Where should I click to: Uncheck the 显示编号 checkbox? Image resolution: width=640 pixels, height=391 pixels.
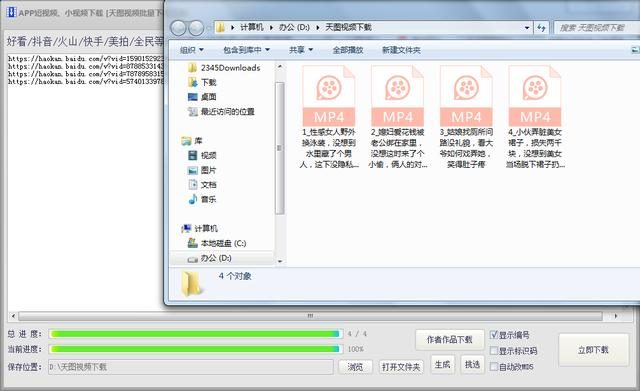click(x=494, y=335)
